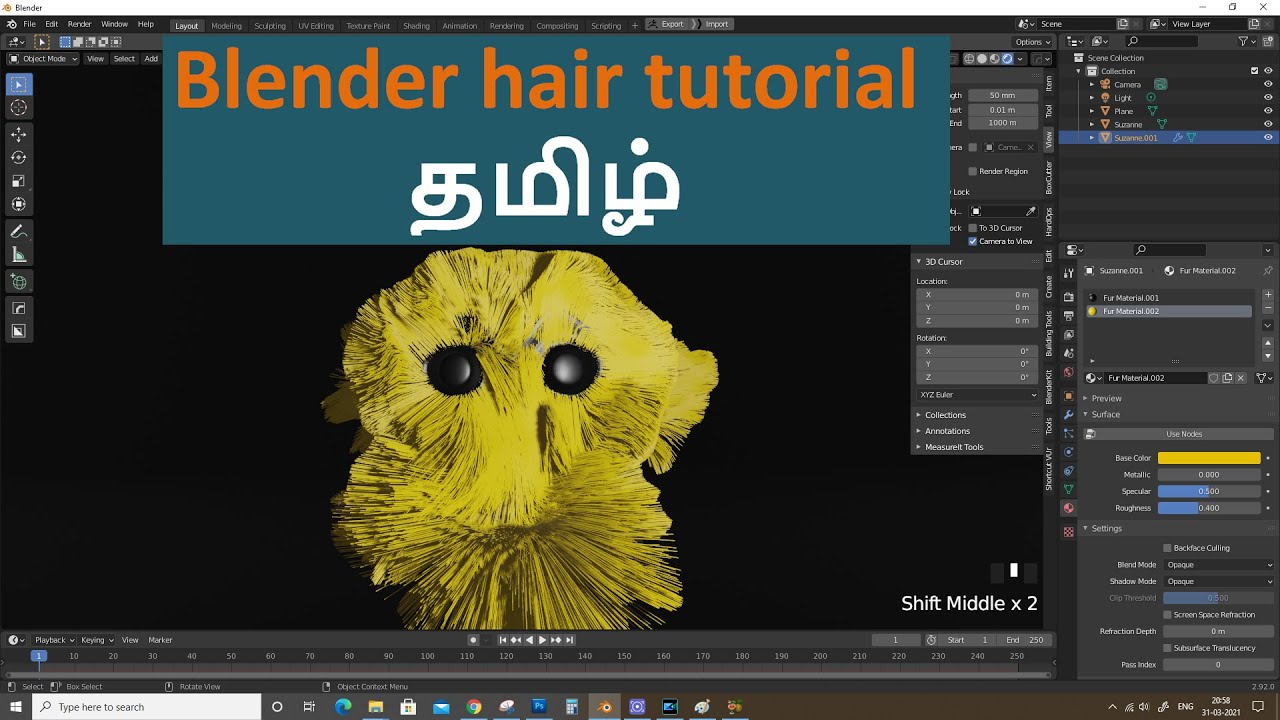1280x720 pixels.
Task: Enable Subsurface Translucency checkbox
Action: coord(1167,648)
